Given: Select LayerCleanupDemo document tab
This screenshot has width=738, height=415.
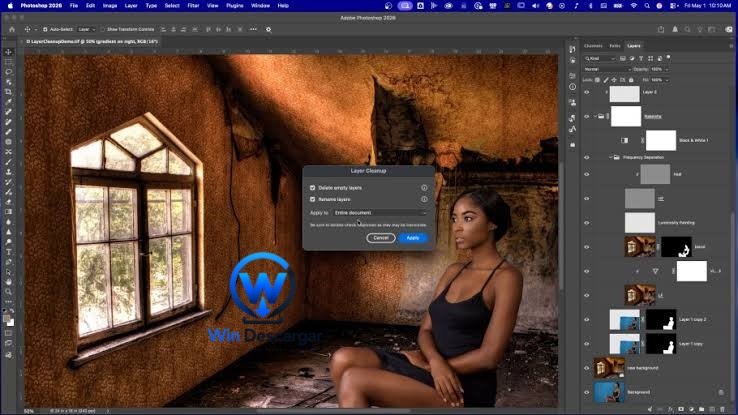Looking at the screenshot, I should [x=91, y=42].
